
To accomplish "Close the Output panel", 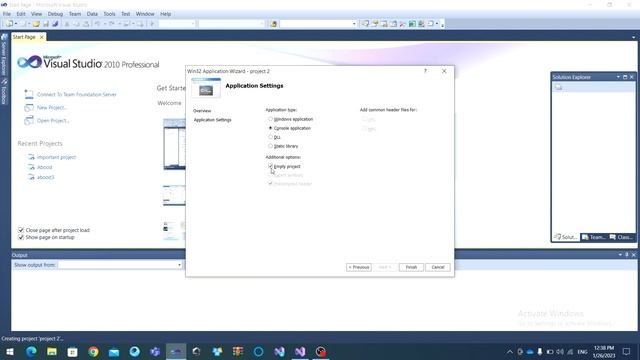I will [x=633, y=255].
